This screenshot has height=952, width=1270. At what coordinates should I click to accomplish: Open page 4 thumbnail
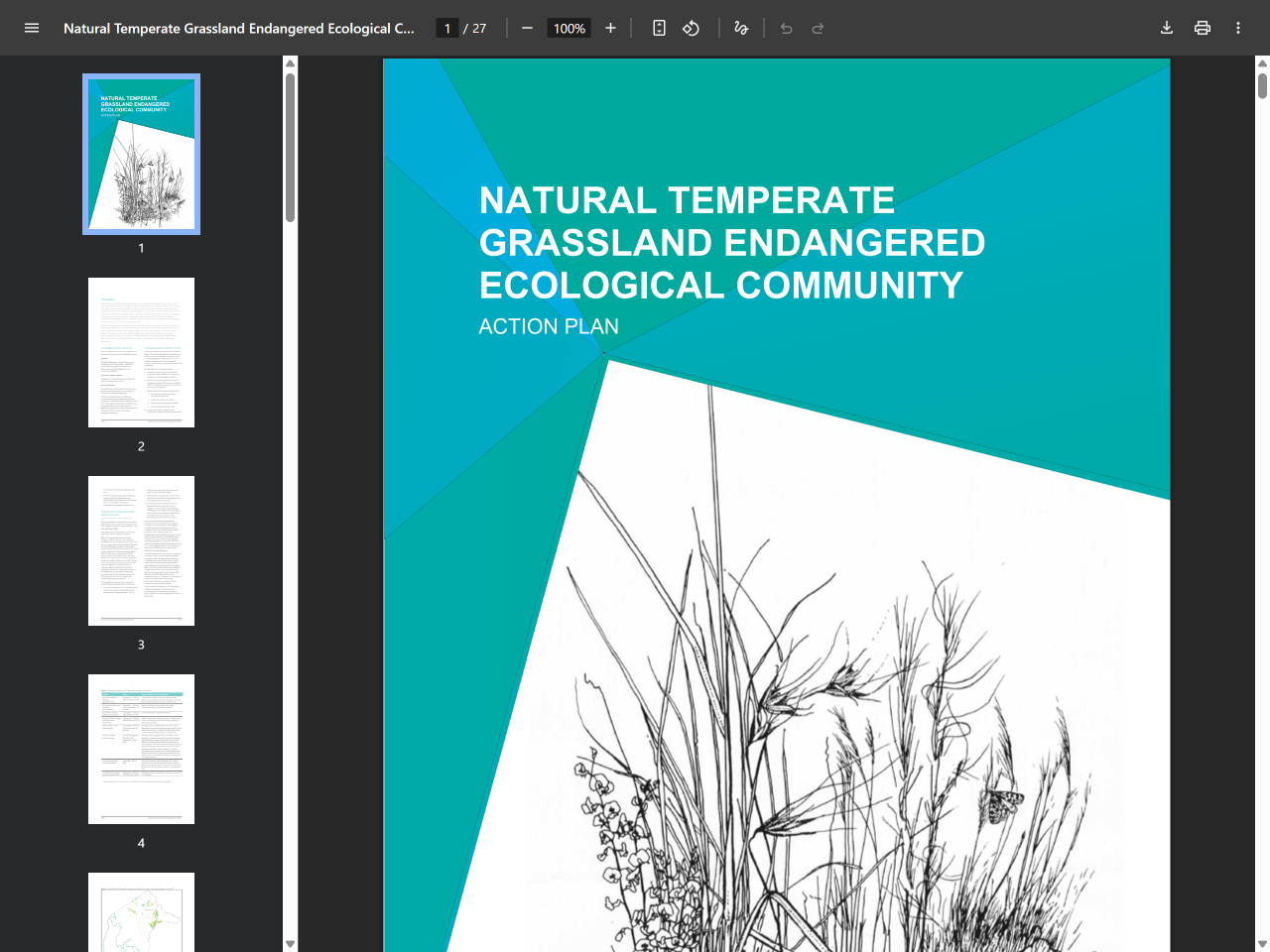click(141, 749)
